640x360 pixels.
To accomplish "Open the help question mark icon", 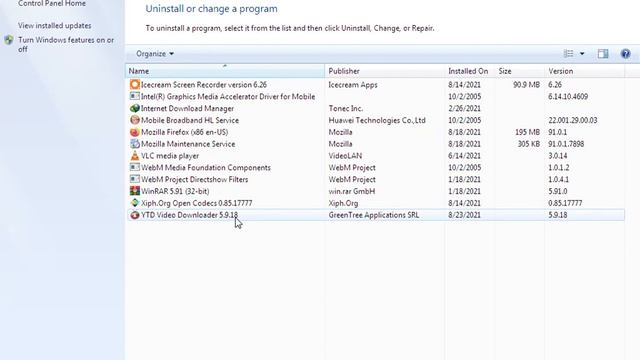I will pyautogui.click(x=625, y=53).
